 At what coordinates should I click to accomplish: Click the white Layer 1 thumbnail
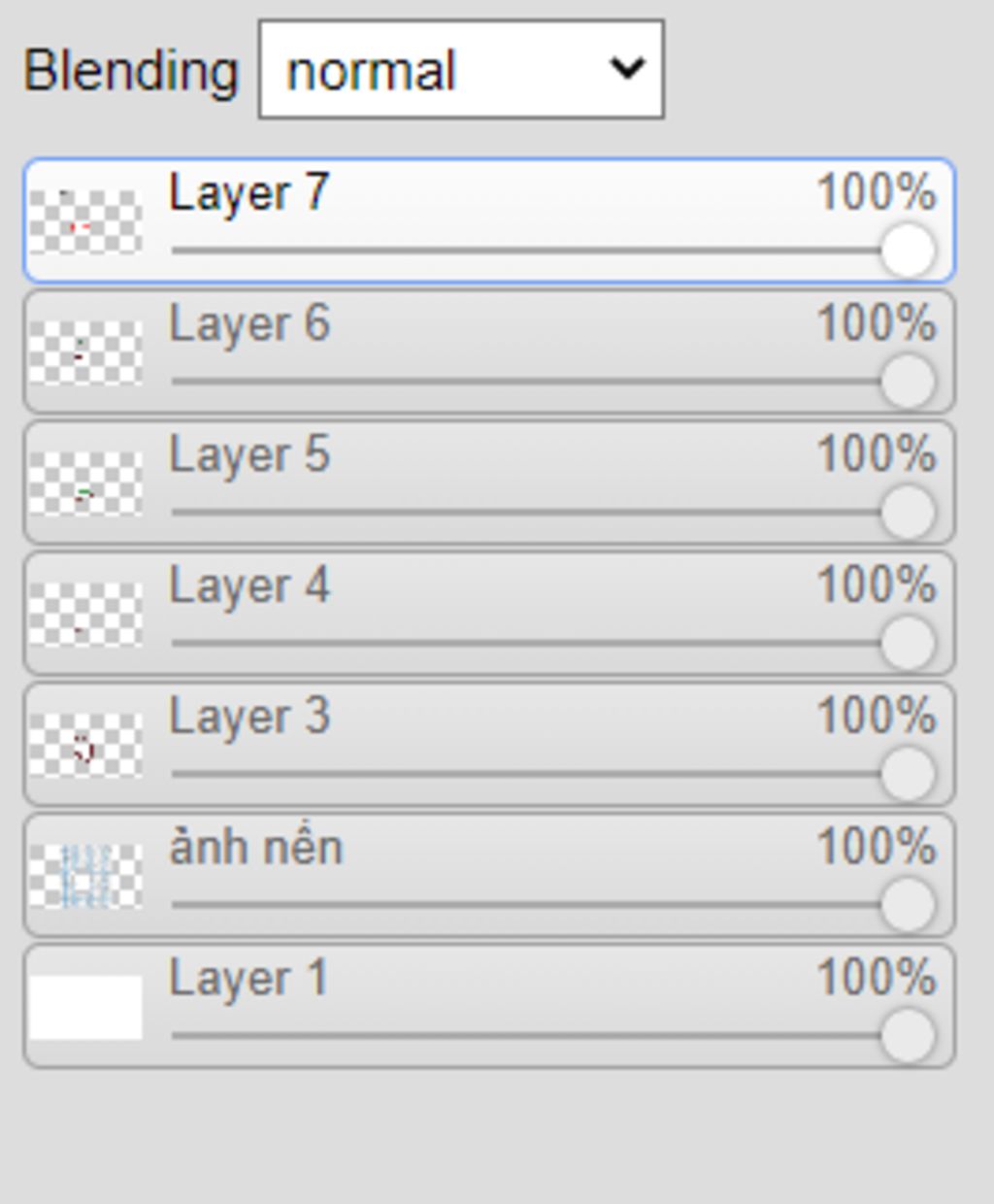[x=85, y=1008]
